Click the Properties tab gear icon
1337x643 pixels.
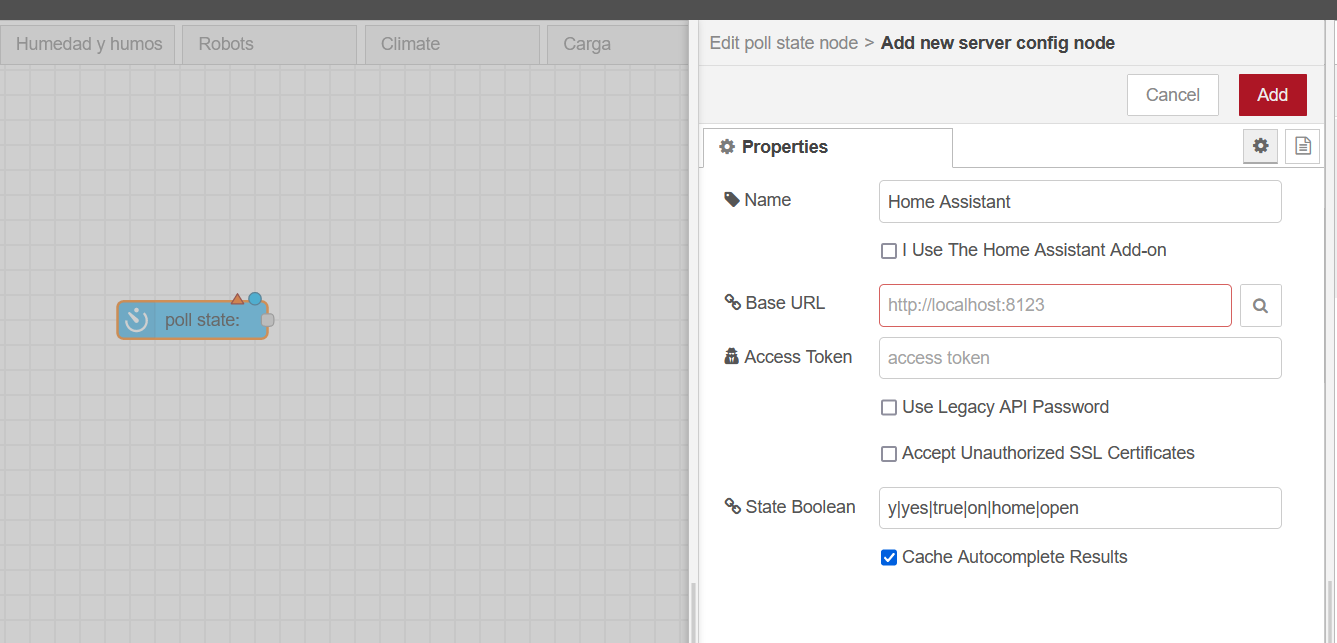(x=727, y=147)
